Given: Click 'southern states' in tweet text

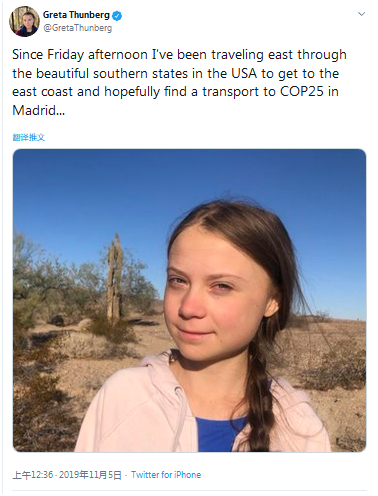Looking at the screenshot, I should click(141, 73).
